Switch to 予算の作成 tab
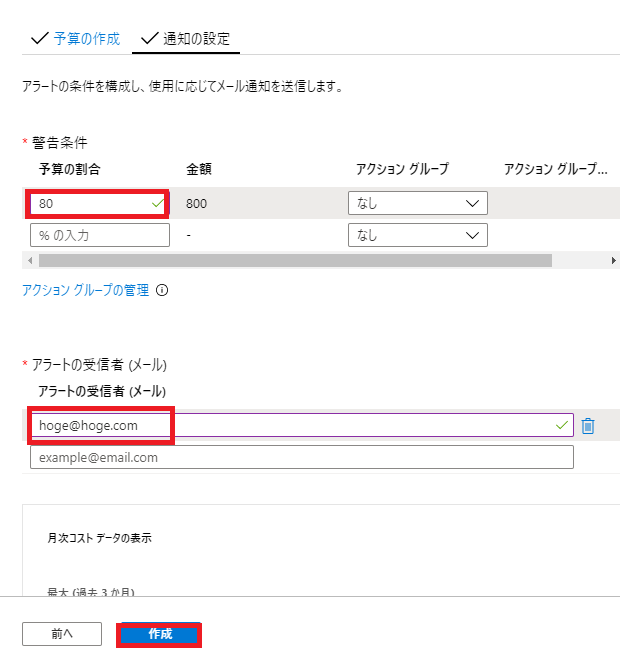This screenshot has height=650, width=620. point(87,39)
